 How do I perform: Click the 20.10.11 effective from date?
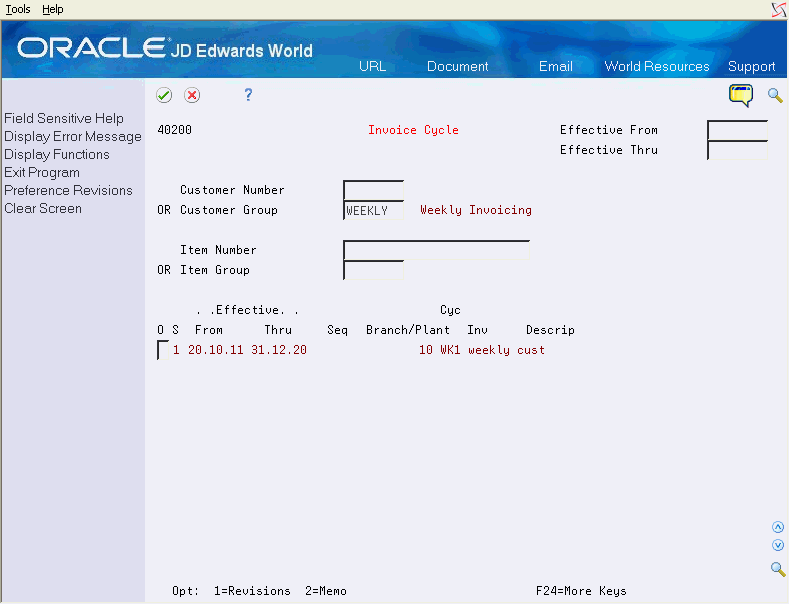[x=215, y=350]
